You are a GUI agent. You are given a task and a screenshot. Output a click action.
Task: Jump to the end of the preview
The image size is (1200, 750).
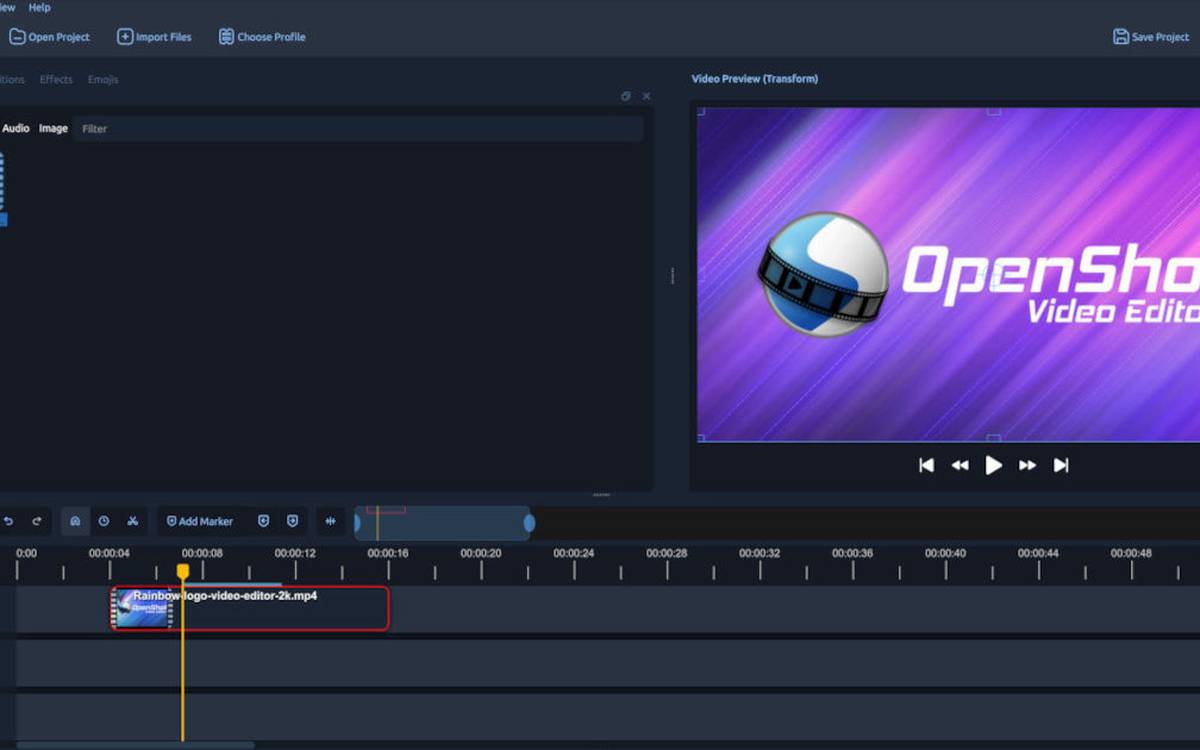click(x=1061, y=465)
